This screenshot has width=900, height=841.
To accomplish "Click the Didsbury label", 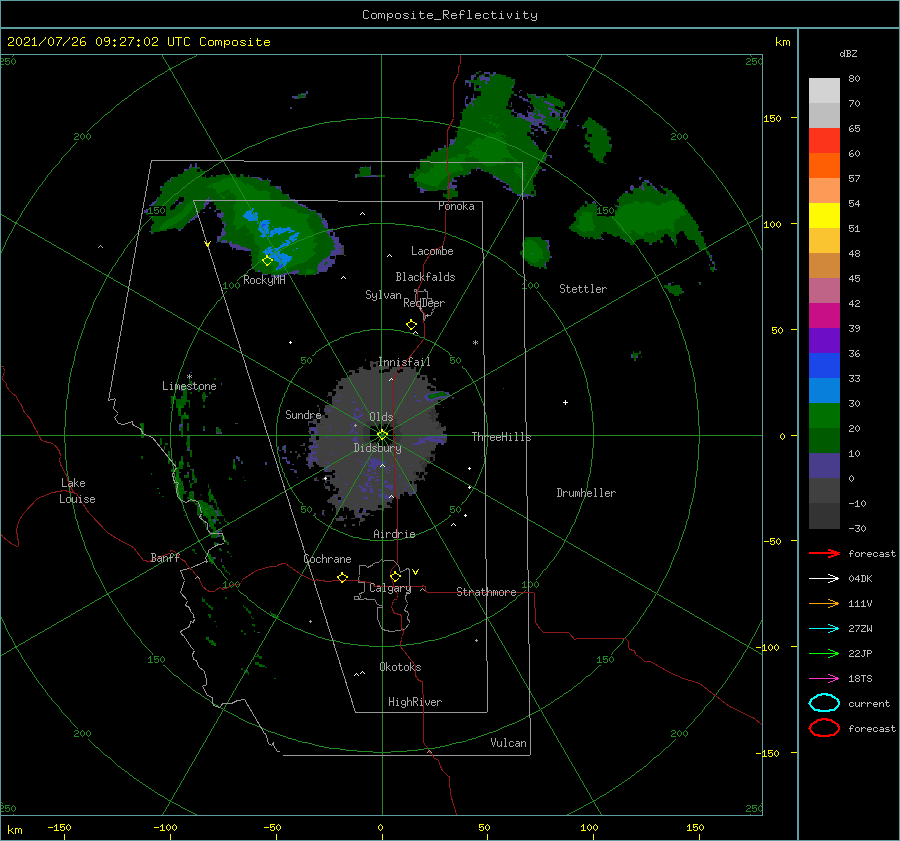I will point(377,448).
